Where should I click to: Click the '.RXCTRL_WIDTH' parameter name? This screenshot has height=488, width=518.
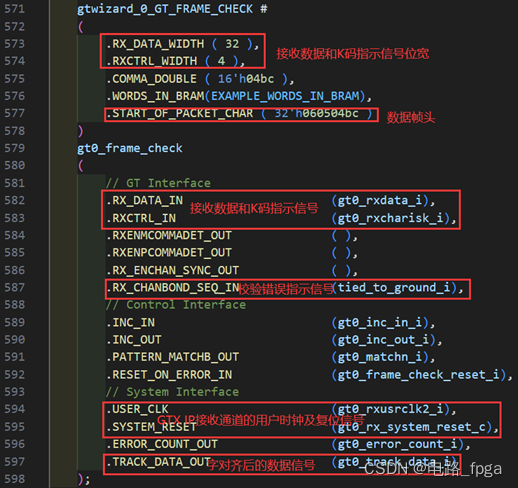click(x=152, y=61)
